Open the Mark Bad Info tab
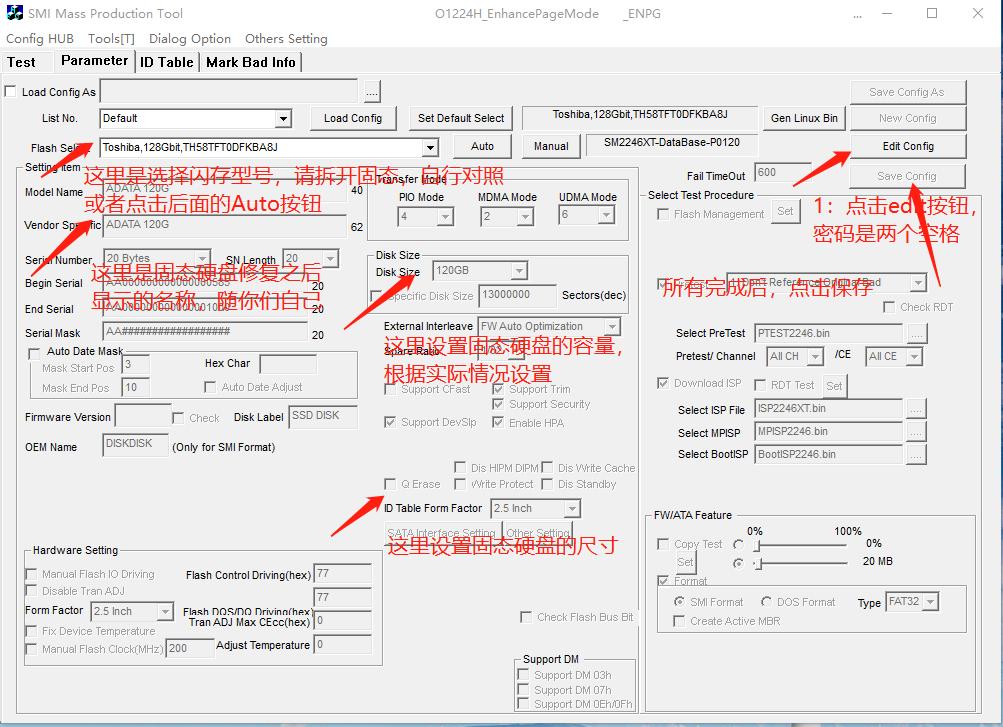Image resolution: width=1003 pixels, height=727 pixels. tap(250, 62)
